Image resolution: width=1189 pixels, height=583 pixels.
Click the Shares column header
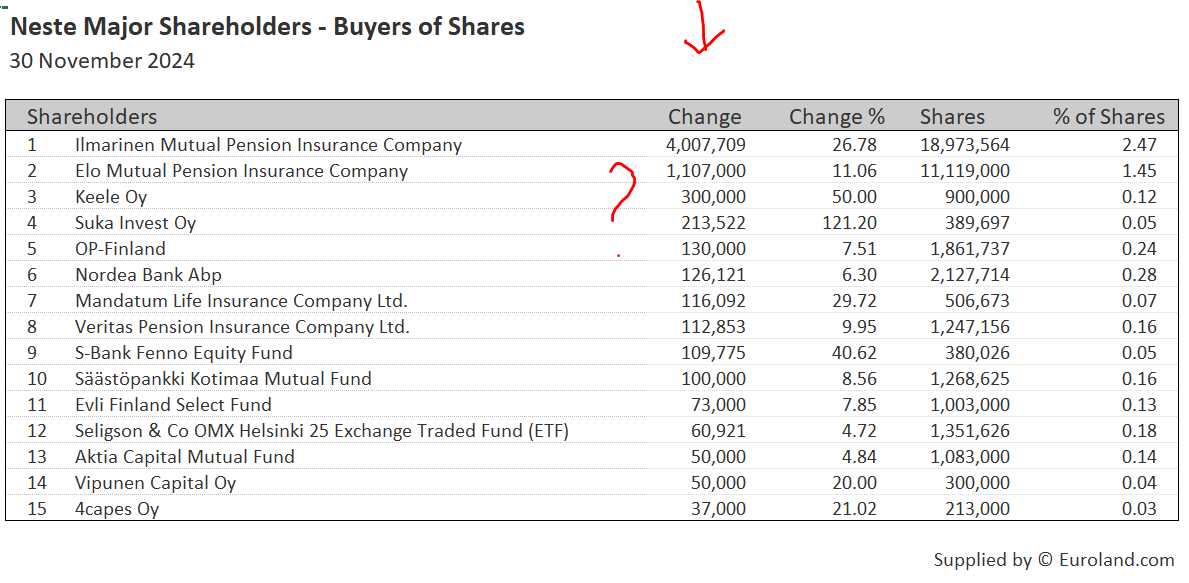point(952,117)
